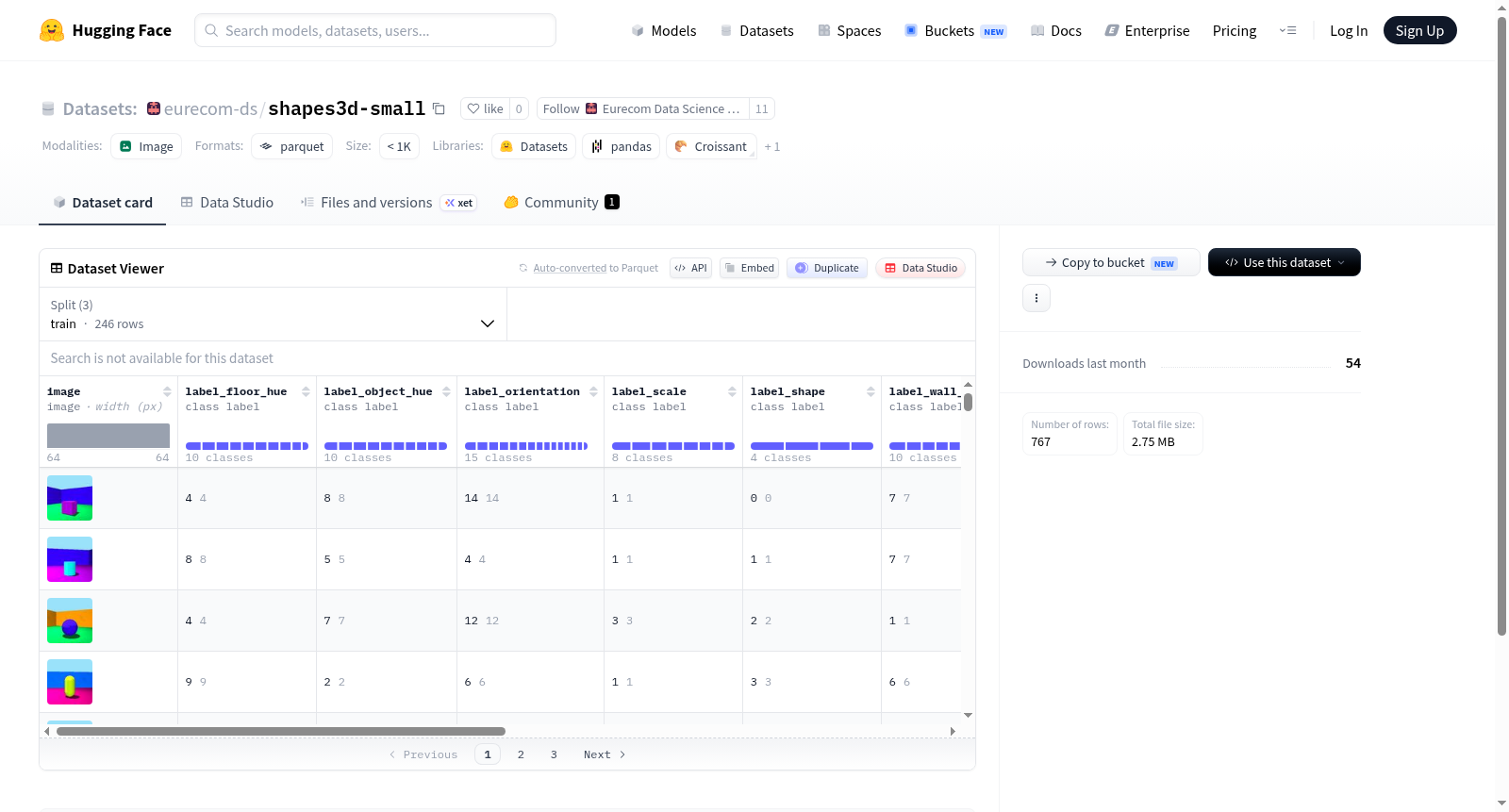Image resolution: width=1509 pixels, height=812 pixels.
Task: Click the sort arrows on label_floor_hue column
Action: point(306,391)
